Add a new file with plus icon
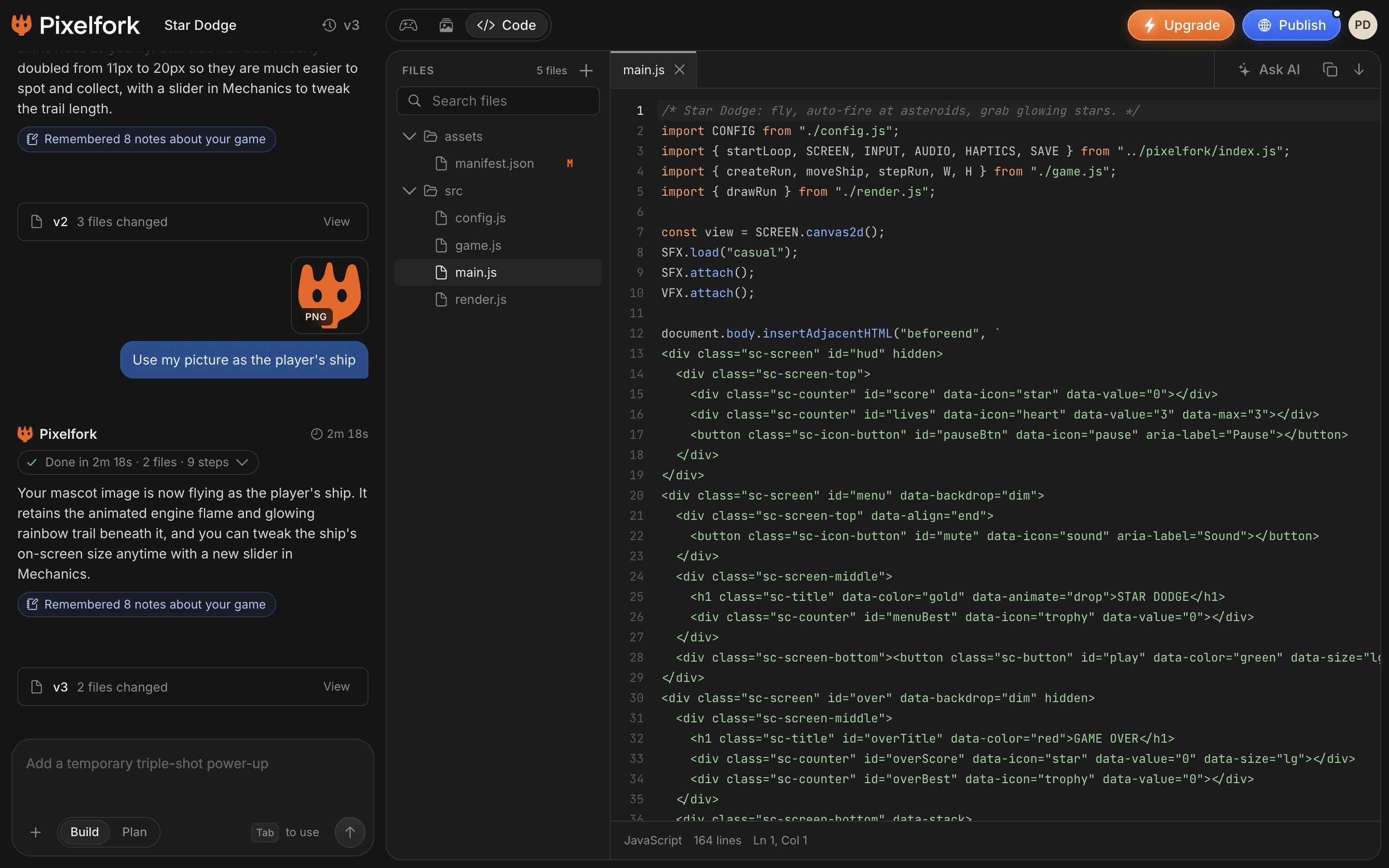Viewport: 1389px width, 868px height. [x=586, y=70]
